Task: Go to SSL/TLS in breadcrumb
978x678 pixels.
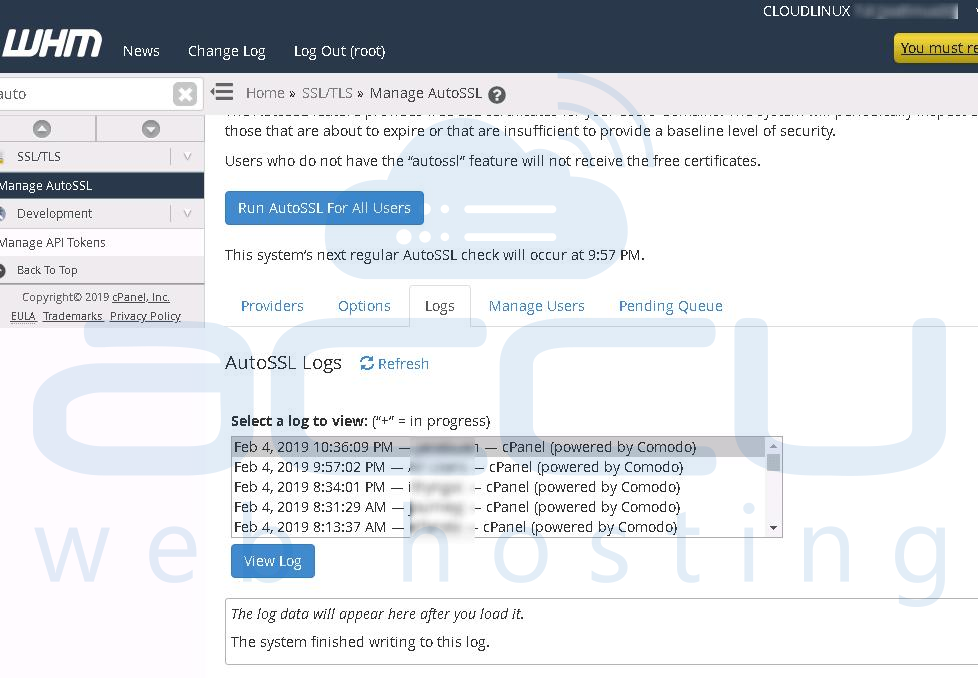Action: click(x=327, y=93)
